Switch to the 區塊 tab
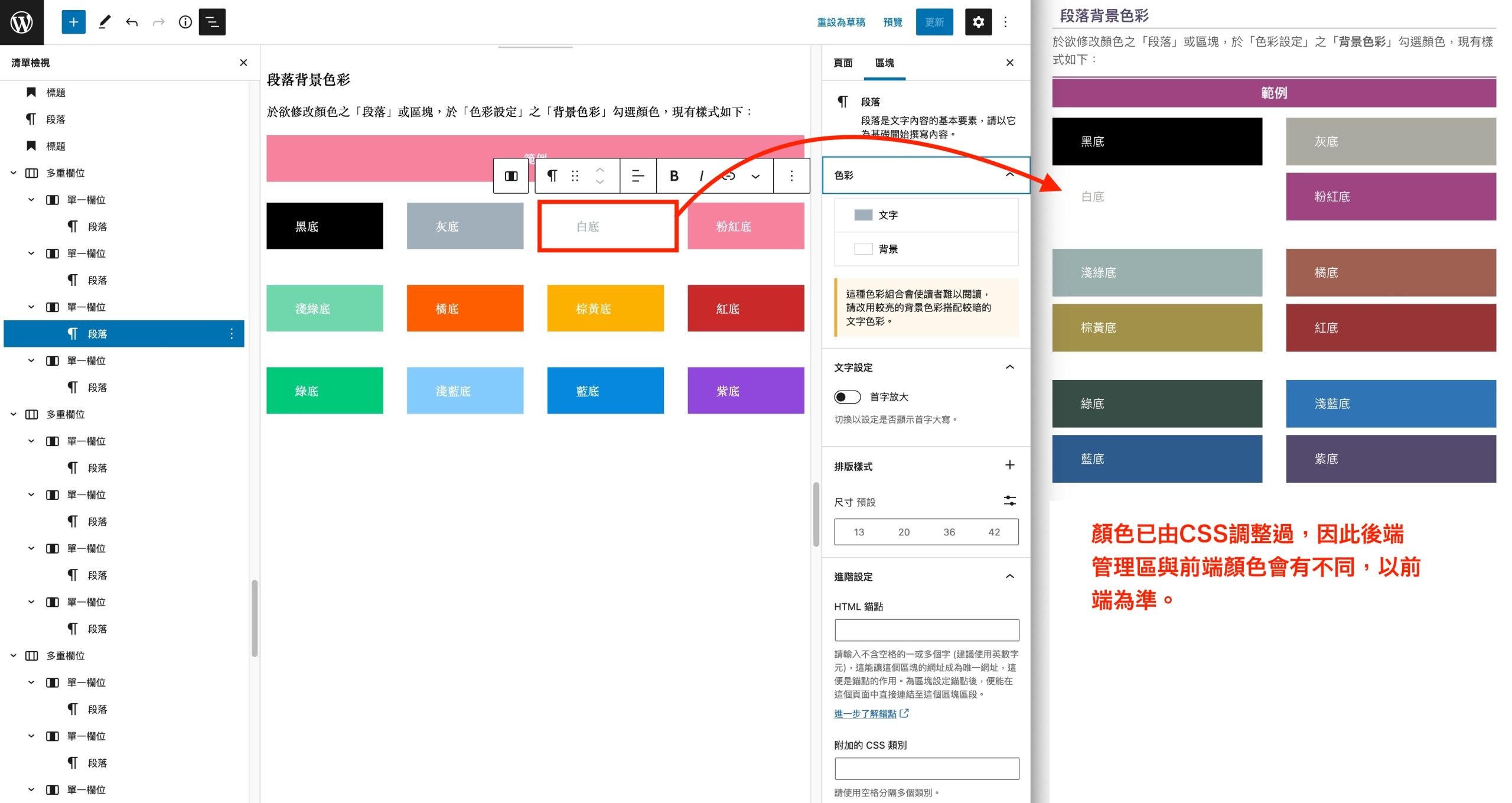1512x803 pixels. [884, 63]
